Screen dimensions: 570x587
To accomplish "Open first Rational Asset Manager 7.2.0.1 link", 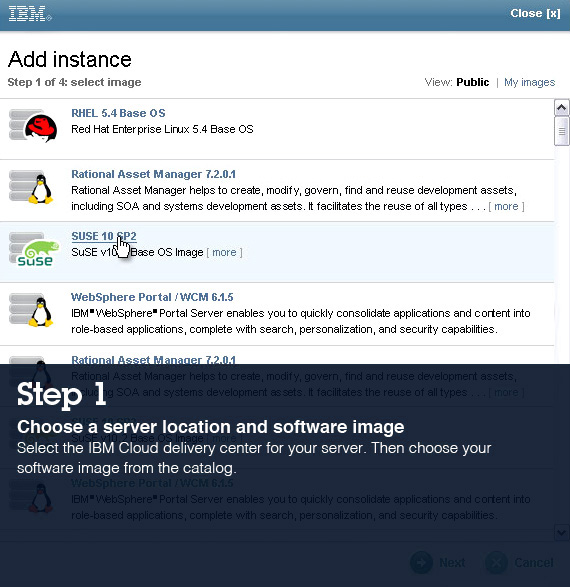I will click(x=153, y=174).
